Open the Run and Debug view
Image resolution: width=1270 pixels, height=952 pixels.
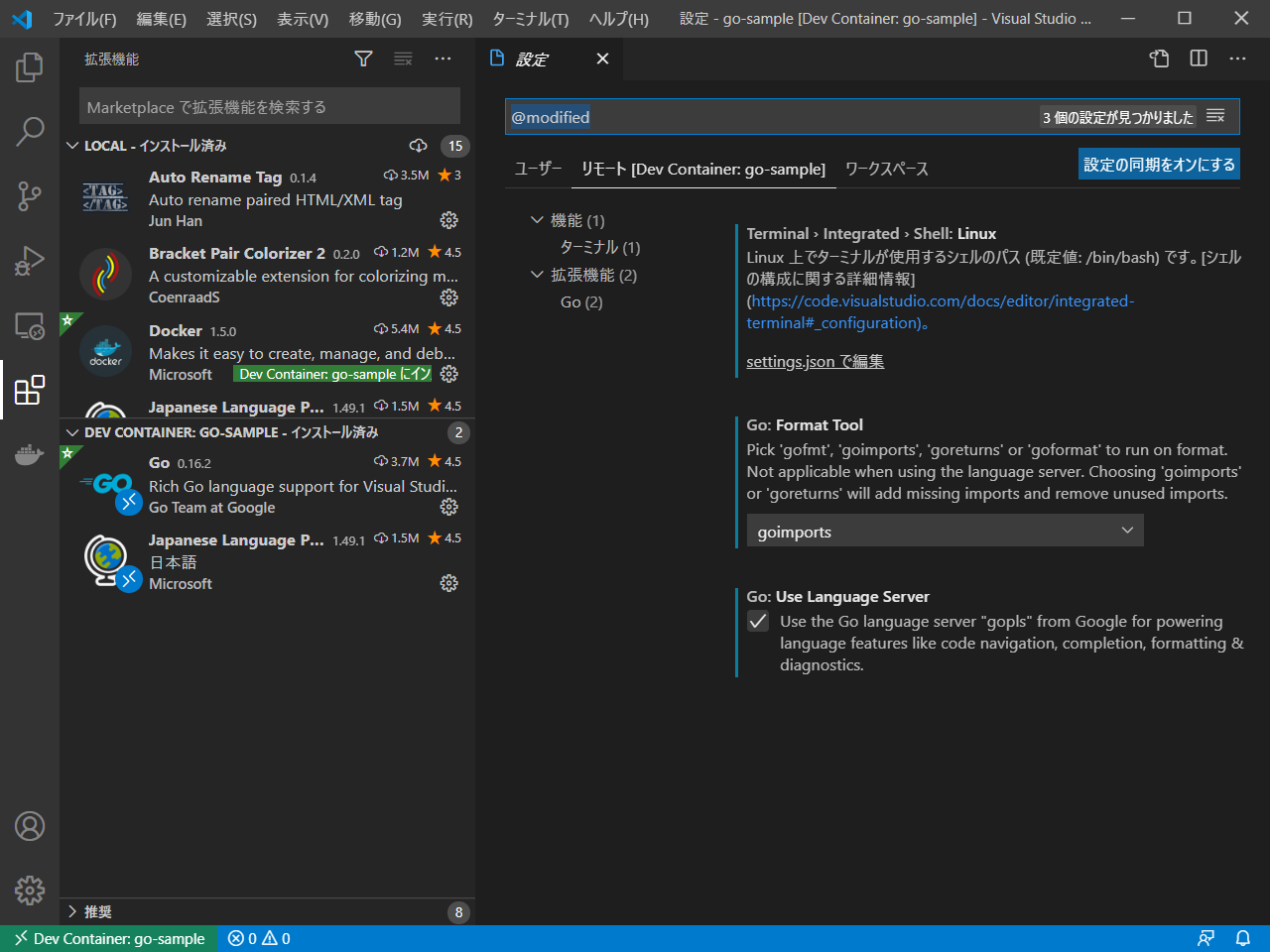tap(29, 261)
